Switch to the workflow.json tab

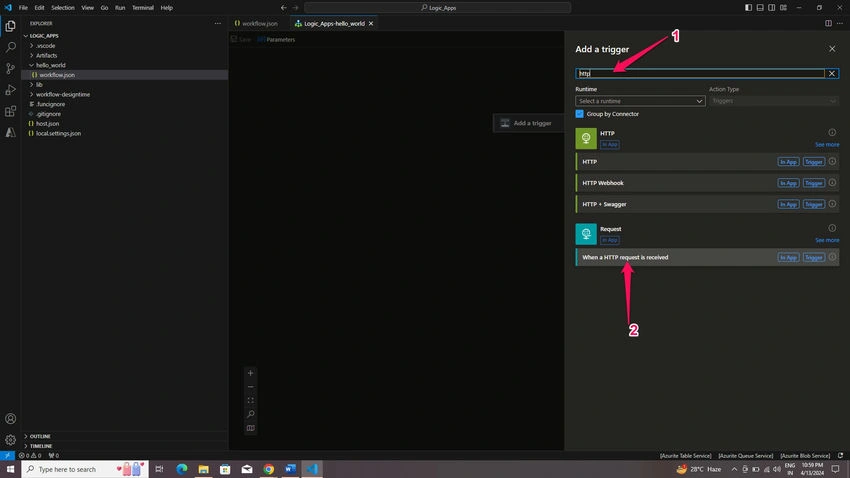pyautogui.click(x=256, y=23)
